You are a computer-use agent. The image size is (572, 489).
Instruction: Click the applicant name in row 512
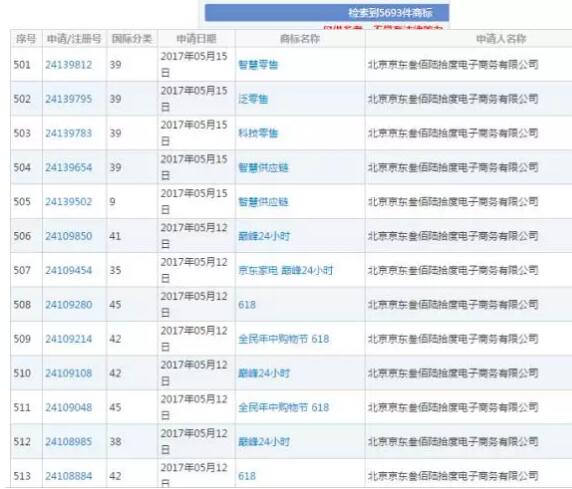(x=453, y=442)
